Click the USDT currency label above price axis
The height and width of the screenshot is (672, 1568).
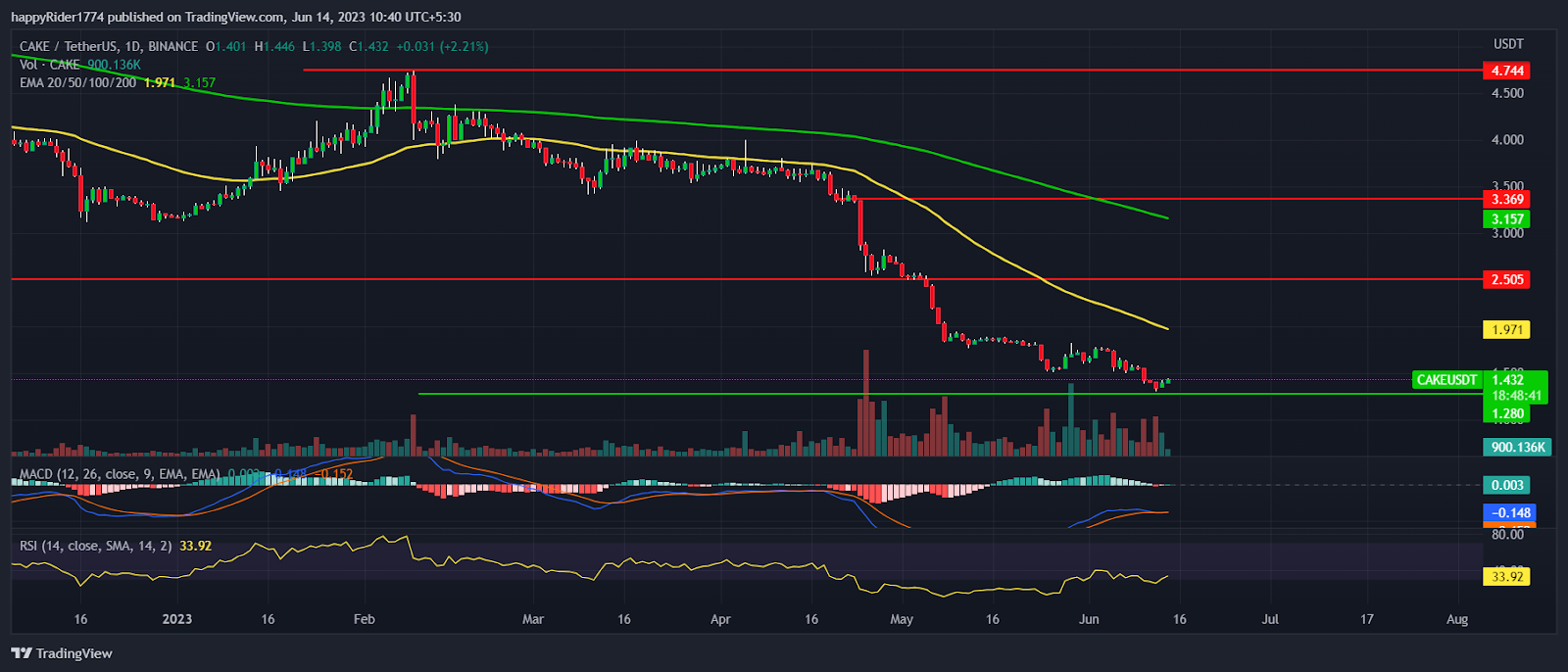pos(1508,44)
